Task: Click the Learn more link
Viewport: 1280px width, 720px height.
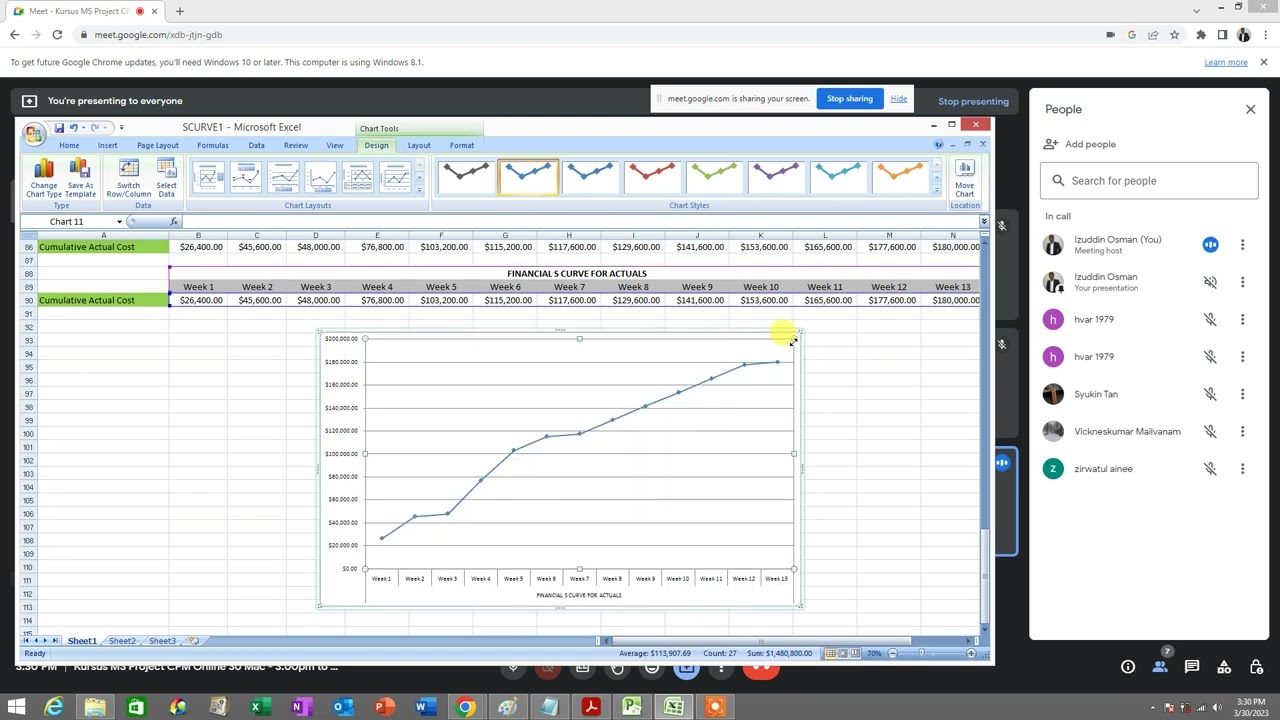Action: point(1226,62)
